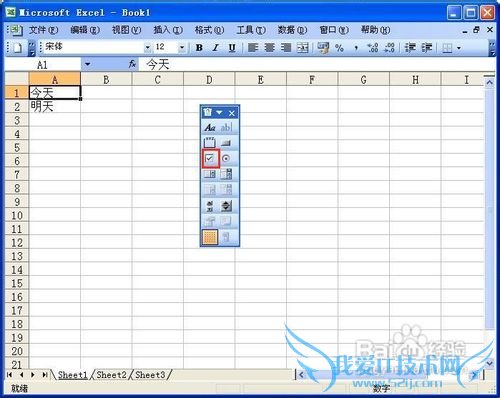Click the Borders icon
The image size is (500, 398).
[447, 48]
